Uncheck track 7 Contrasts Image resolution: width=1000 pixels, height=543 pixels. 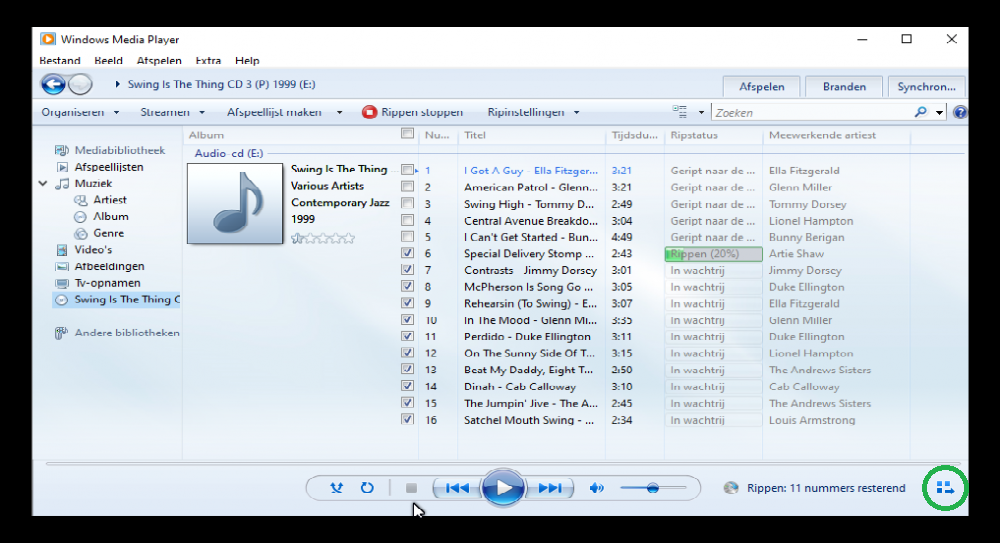[x=407, y=269]
